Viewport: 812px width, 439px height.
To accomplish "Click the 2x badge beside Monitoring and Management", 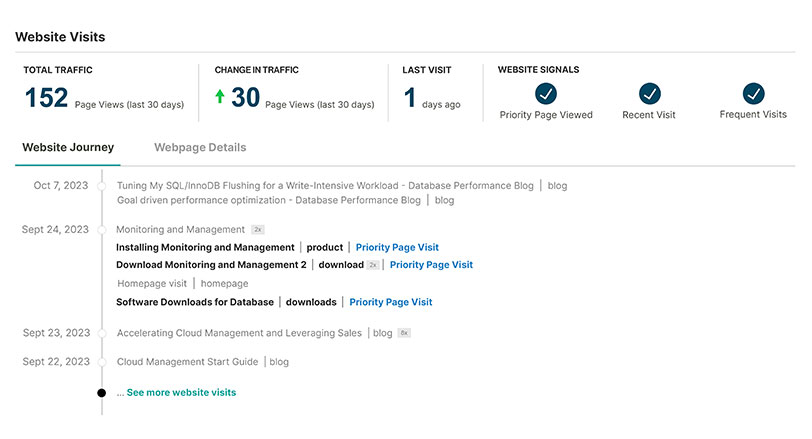I will (x=258, y=229).
